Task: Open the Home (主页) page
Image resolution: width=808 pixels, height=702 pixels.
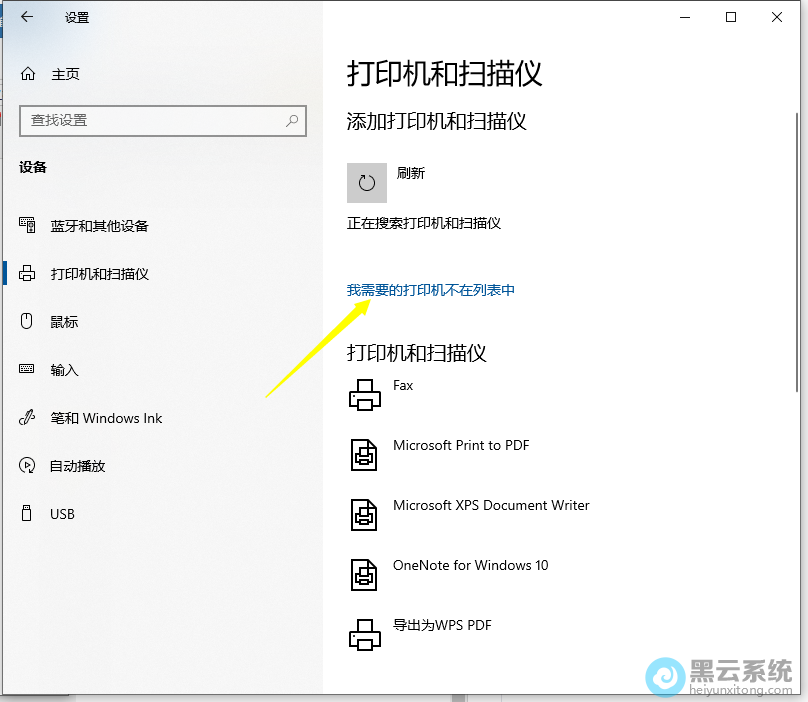Action: point(65,74)
